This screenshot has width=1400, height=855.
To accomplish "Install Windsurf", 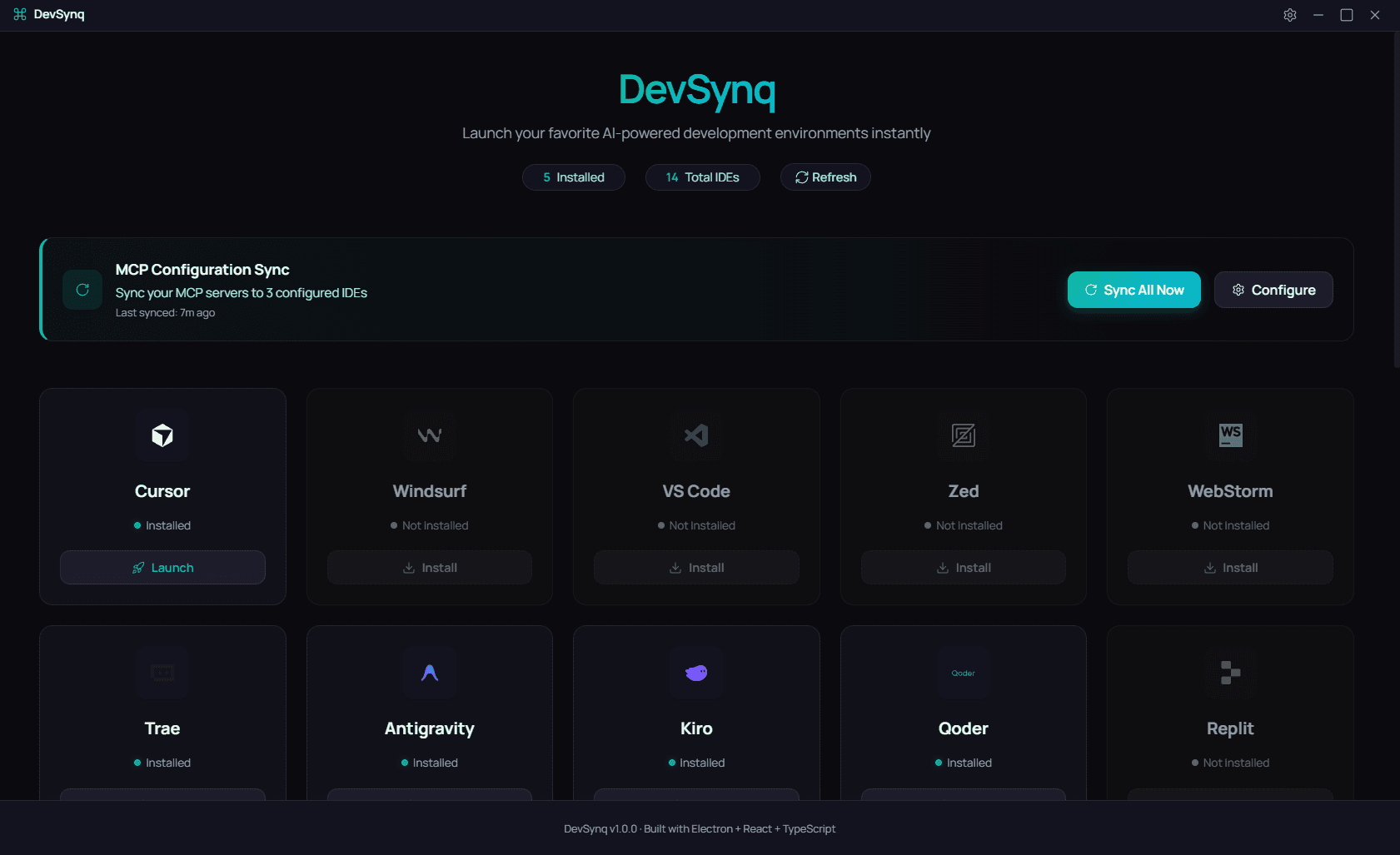I will tap(429, 567).
